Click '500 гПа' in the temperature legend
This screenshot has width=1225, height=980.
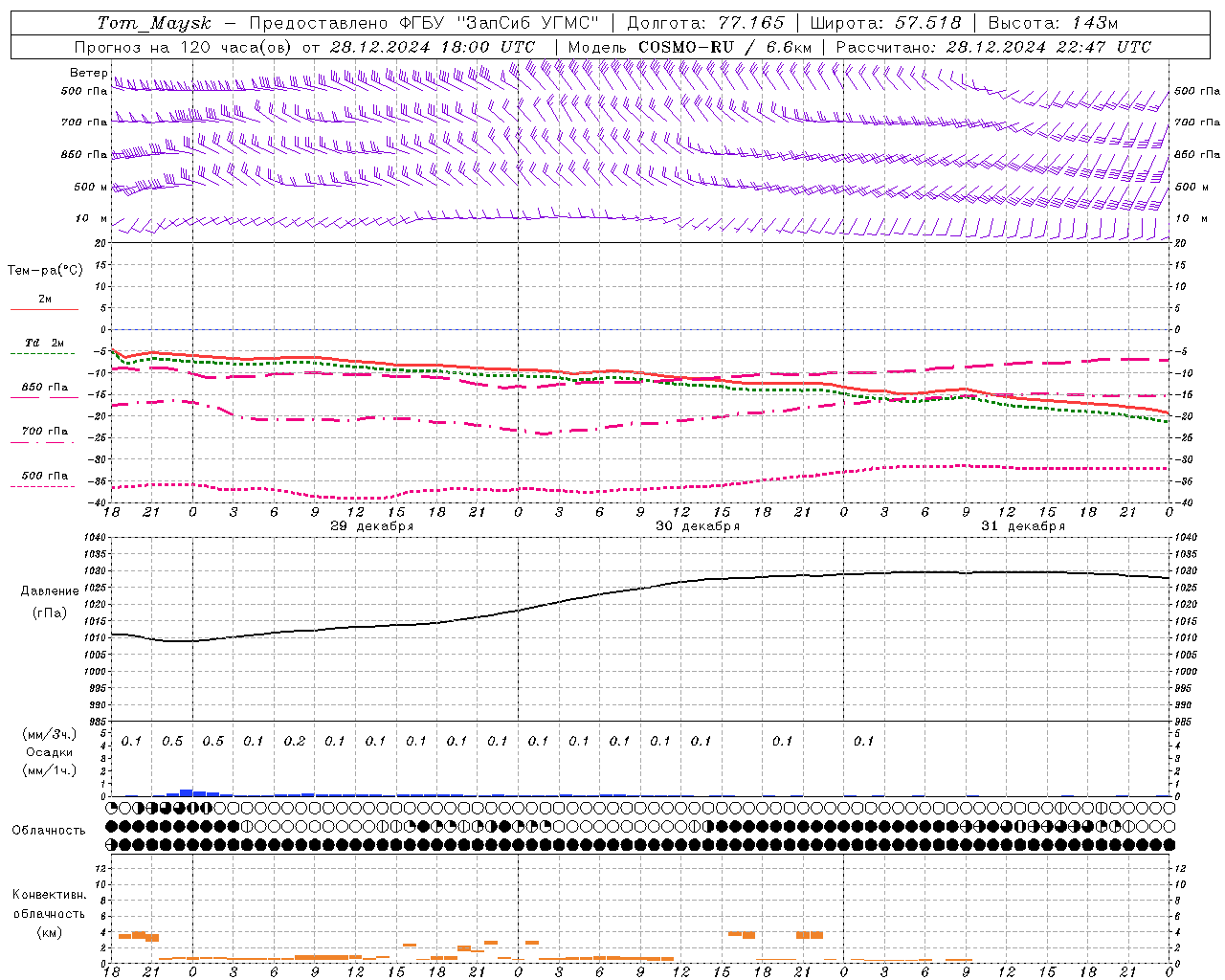pyautogui.click(x=45, y=475)
